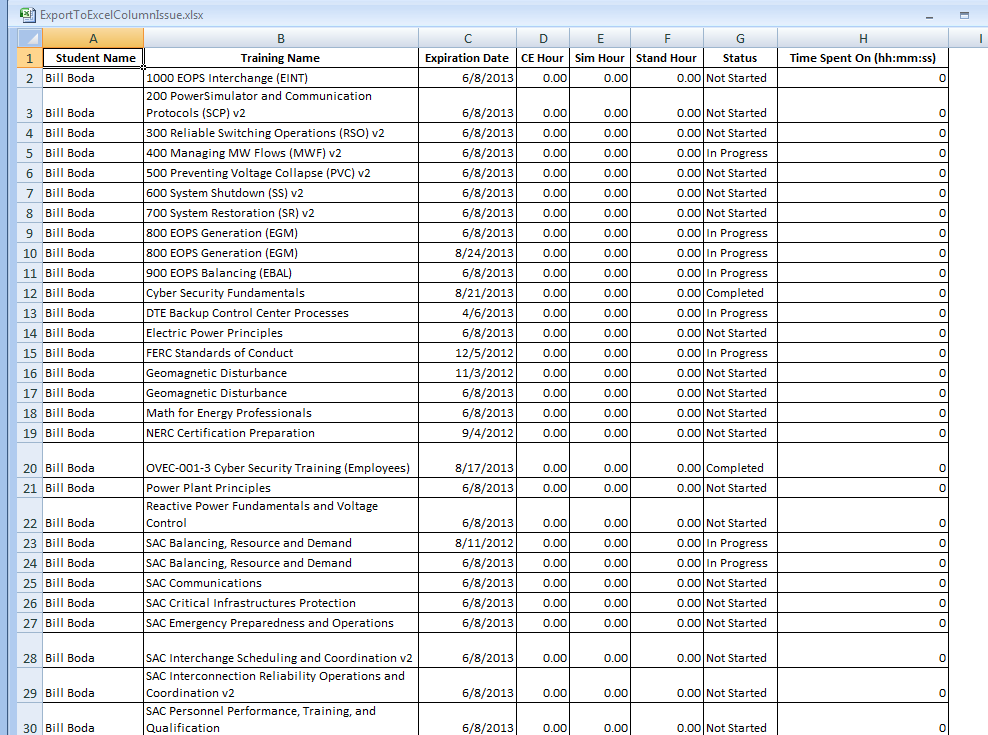Select cell 'SAC Emergency Preparedness and Operations'

pyautogui.click(x=281, y=623)
